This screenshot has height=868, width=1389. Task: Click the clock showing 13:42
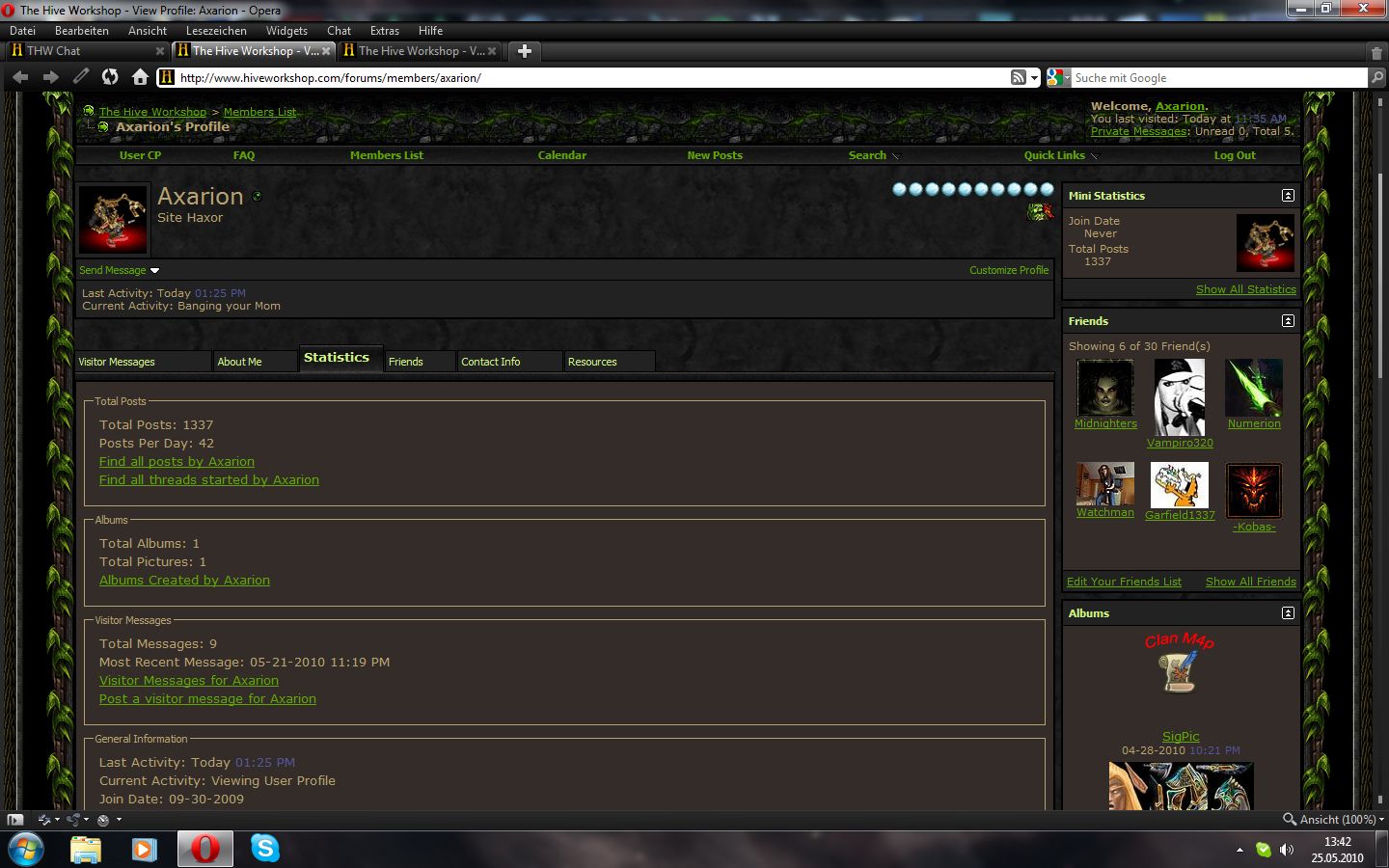click(x=1337, y=842)
